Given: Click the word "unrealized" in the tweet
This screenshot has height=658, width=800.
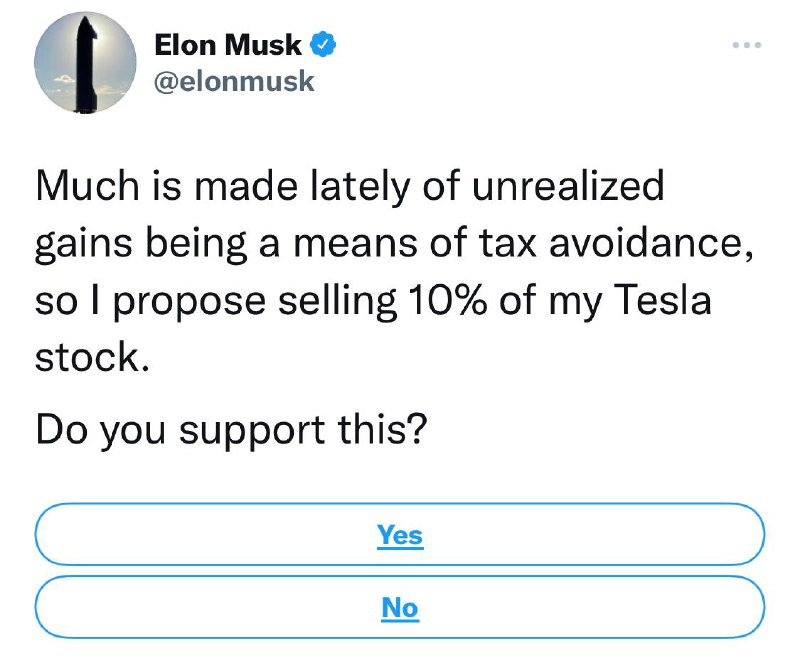Looking at the screenshot, I should (x=568, y=186).
